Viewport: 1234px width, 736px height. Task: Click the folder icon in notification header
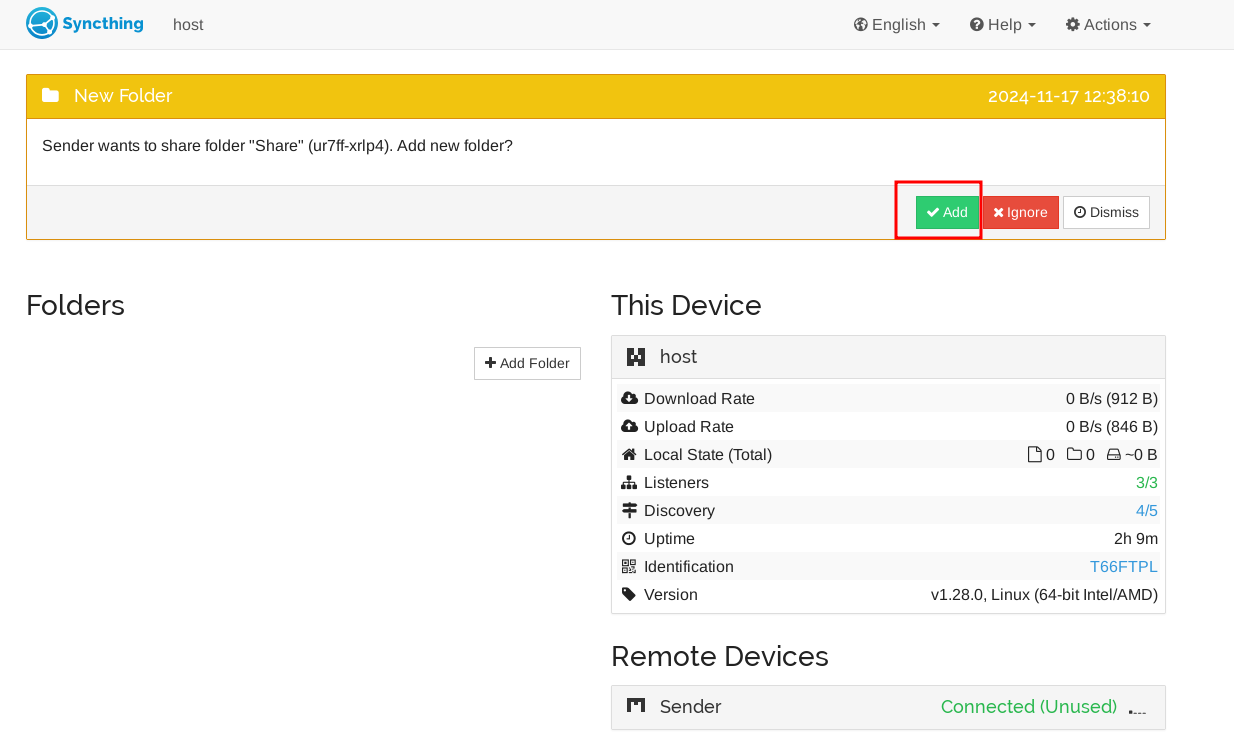point(50,96)
